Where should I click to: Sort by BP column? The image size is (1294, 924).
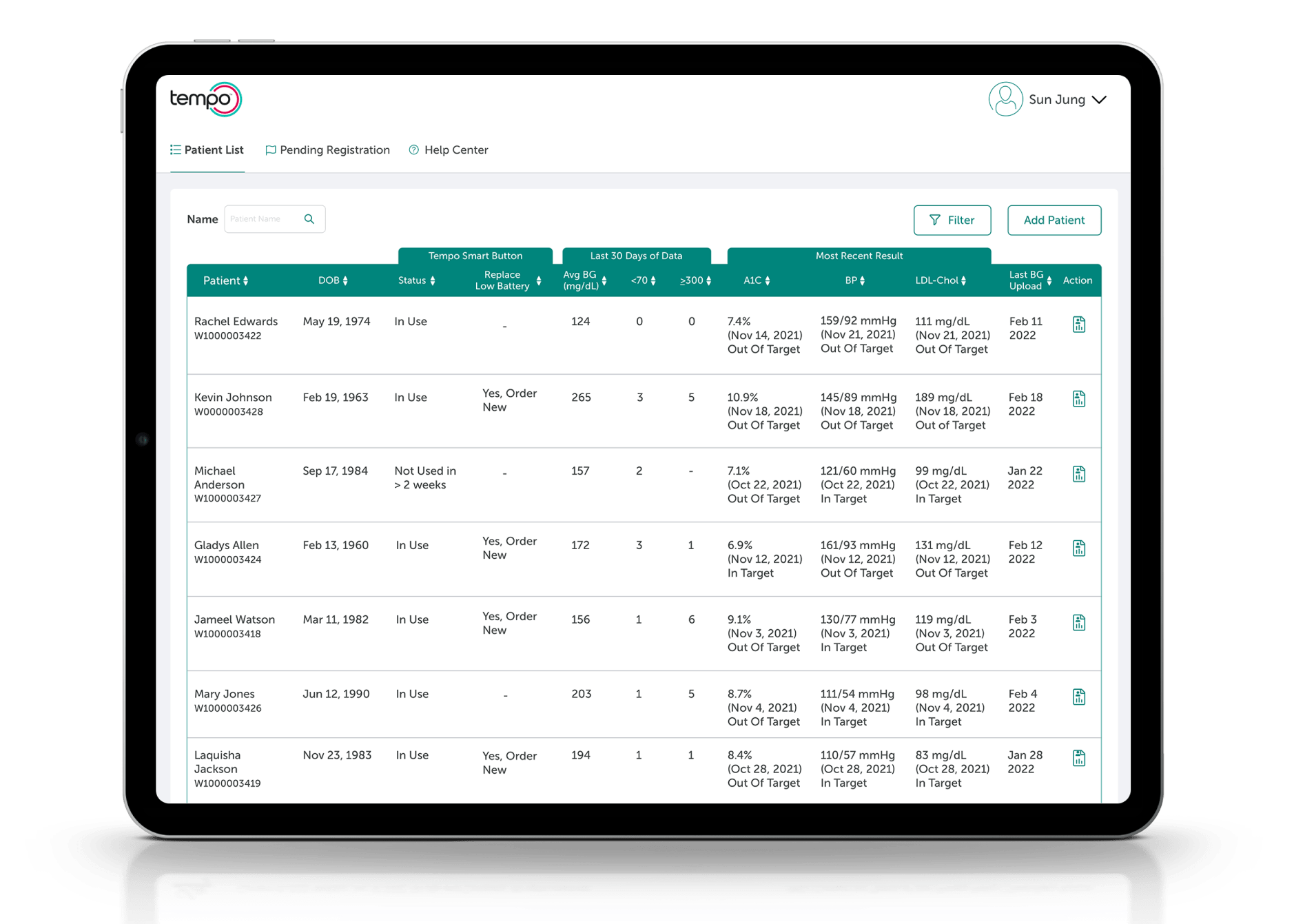click(x=862, y=280)
